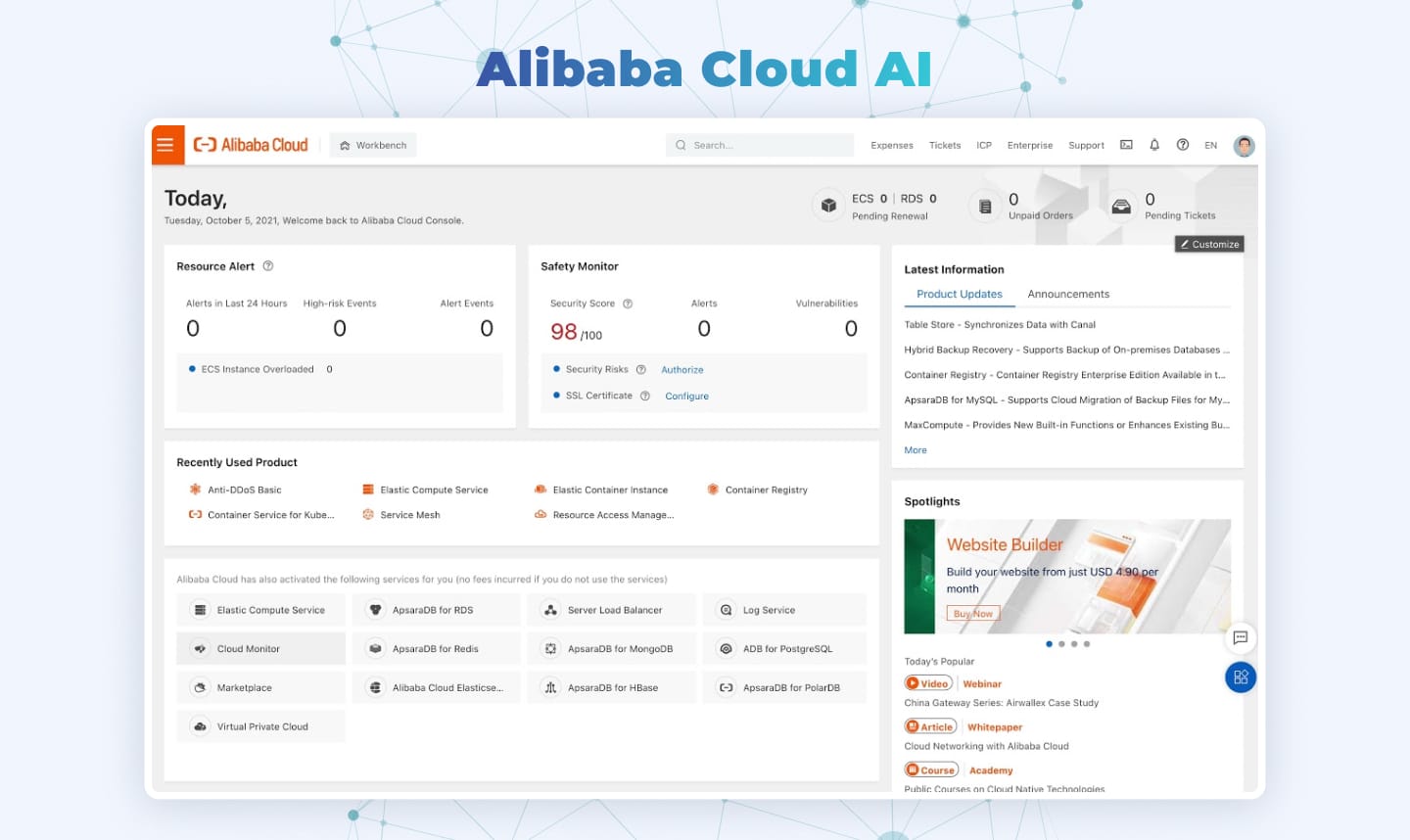Open ApsaraDB for HBase tile
The width and height of the screenshot is (1410, 840).
pyautogui.click(x=612, y=687)
